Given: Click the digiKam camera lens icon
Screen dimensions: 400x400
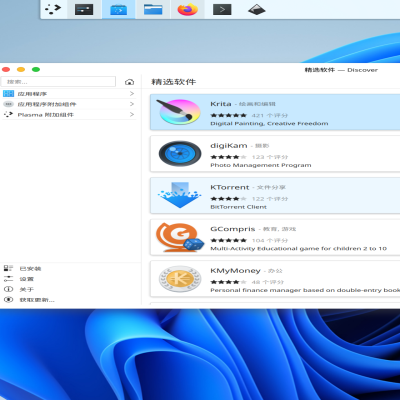Looking at the screenshot, I should pyautogui.click(x=180, y=154).
